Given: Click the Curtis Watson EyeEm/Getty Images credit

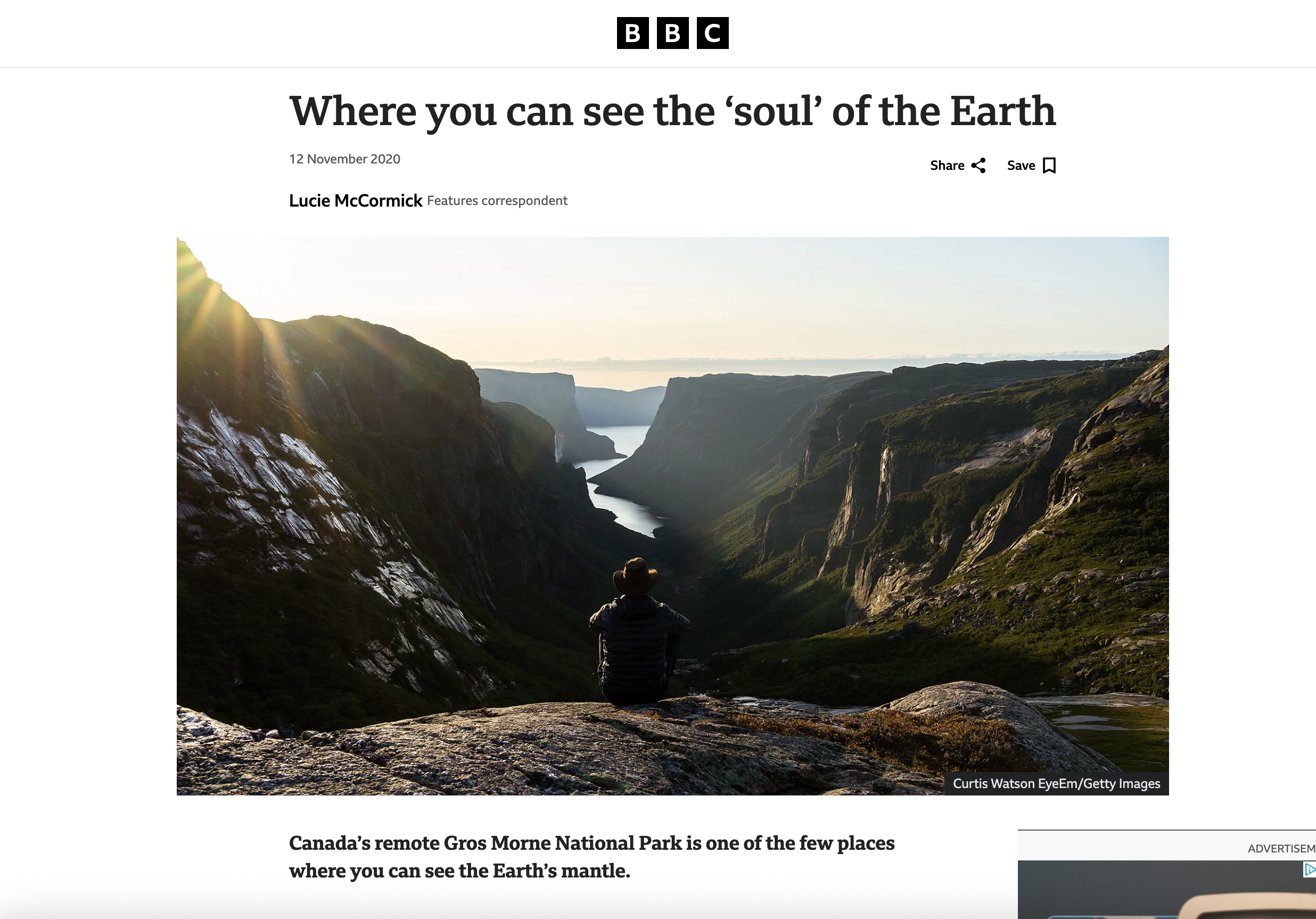Looking at the screenshot, I should click(x=1056, y=784).
